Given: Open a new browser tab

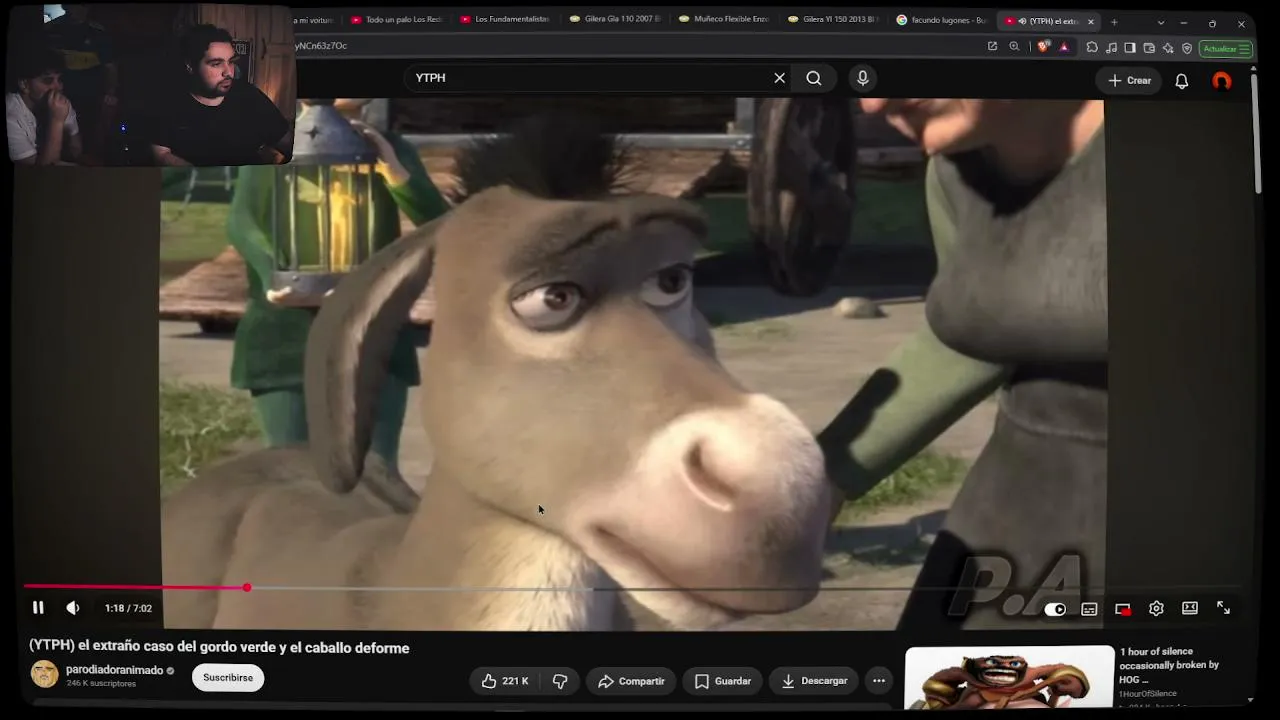Looking at the screenshot, I should [1114, 22].
